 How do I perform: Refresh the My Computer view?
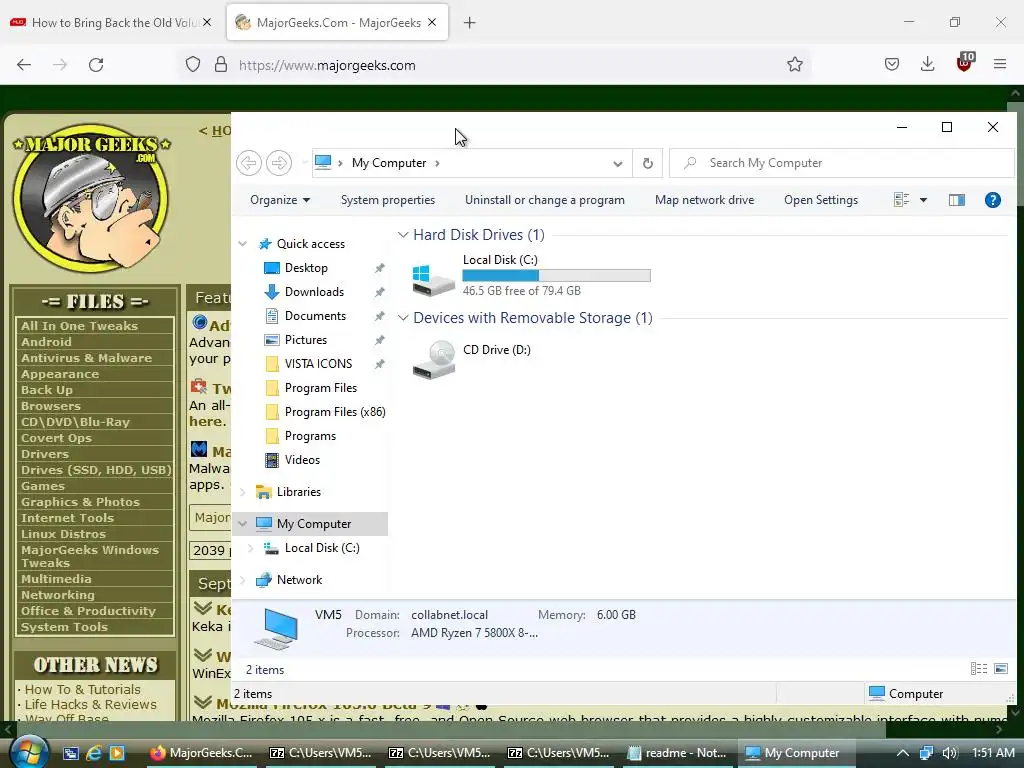(x=647, y=163)
